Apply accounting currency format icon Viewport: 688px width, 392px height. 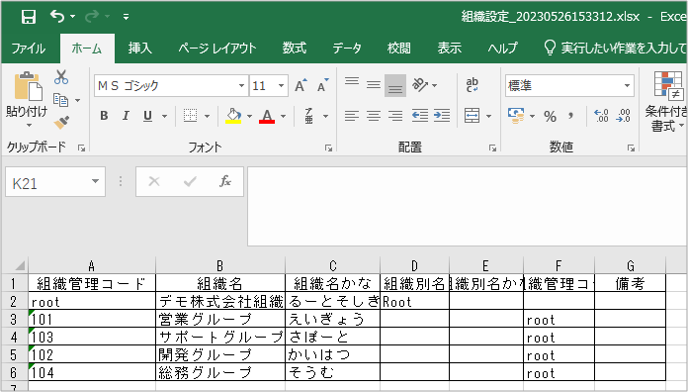pyautogui.click(x=516, y=116)
